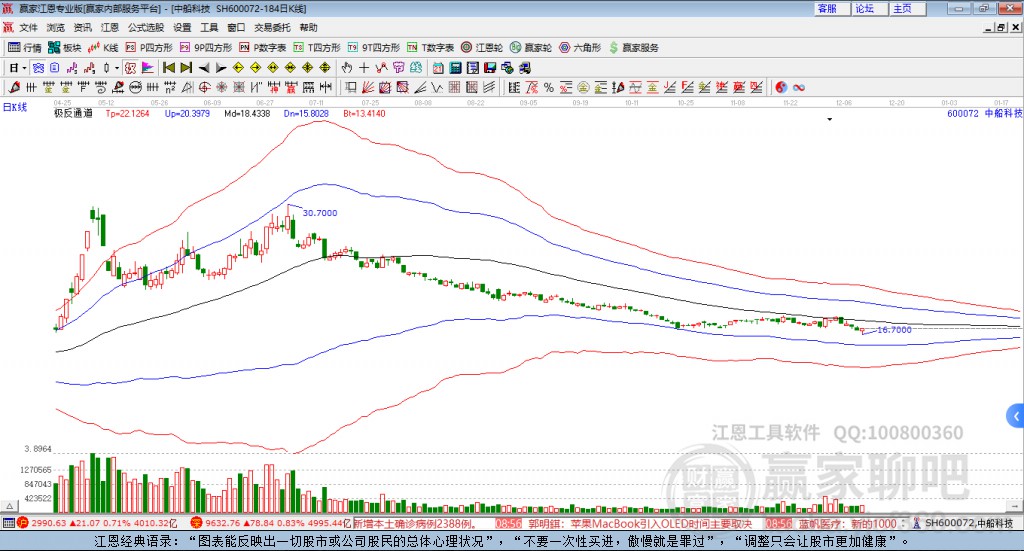Open the 交易委托 menu
1024x551 pixels.
coord(272,27)
